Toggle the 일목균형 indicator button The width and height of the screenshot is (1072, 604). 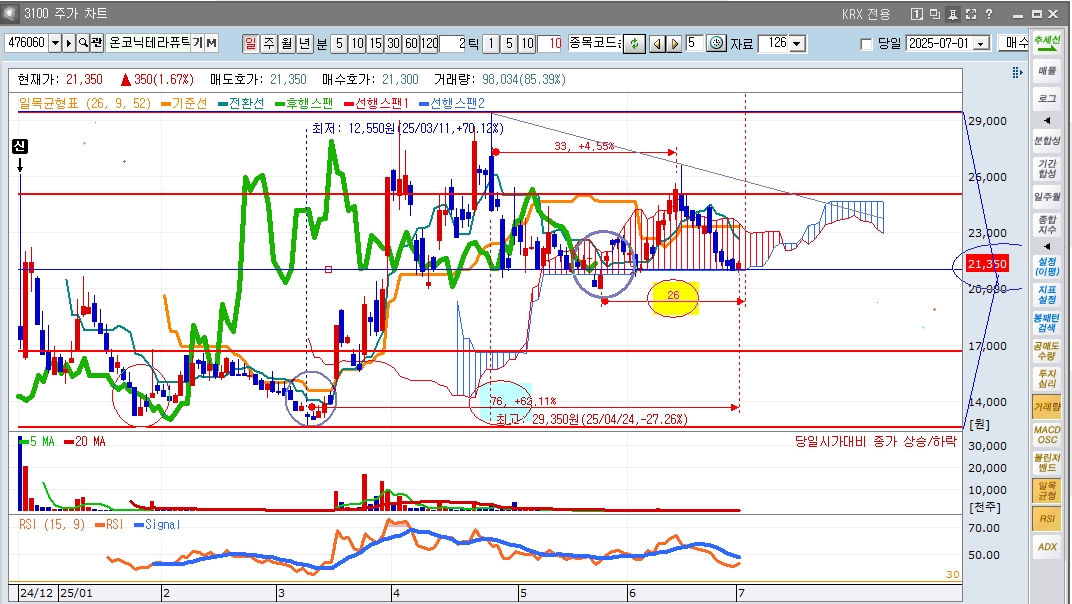1047,490
